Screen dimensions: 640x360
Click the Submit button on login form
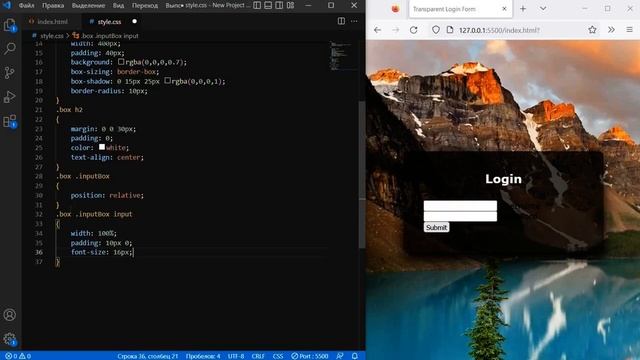(436, 227)
